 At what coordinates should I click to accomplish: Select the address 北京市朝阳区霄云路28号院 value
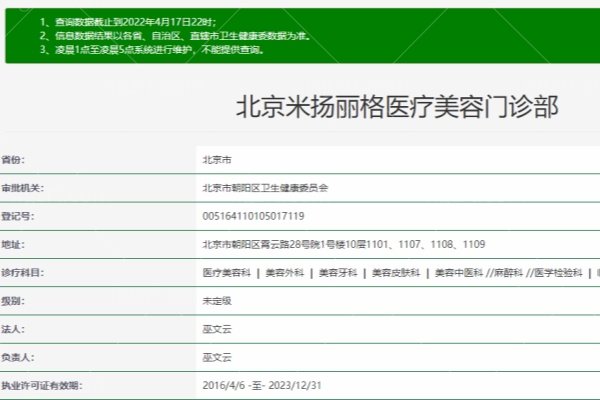tap(344, 244)
